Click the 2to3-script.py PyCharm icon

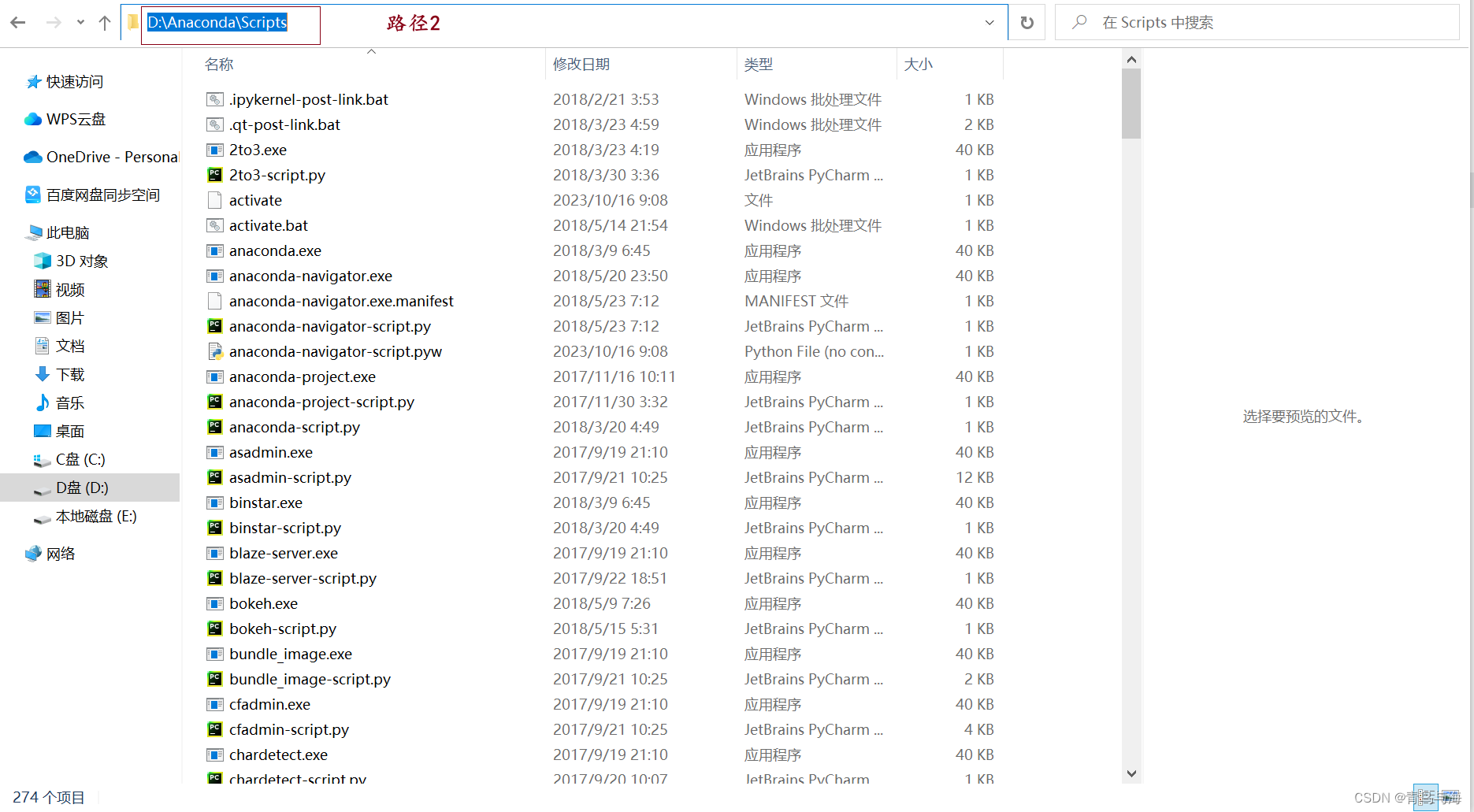(x=215, y=175)
